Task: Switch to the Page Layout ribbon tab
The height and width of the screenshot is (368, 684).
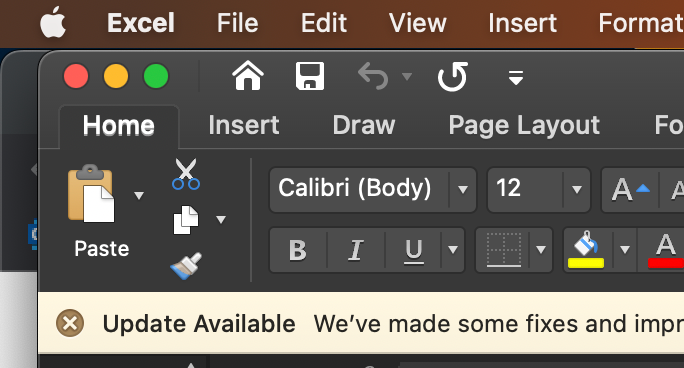Action: click(x=524, y=126)
